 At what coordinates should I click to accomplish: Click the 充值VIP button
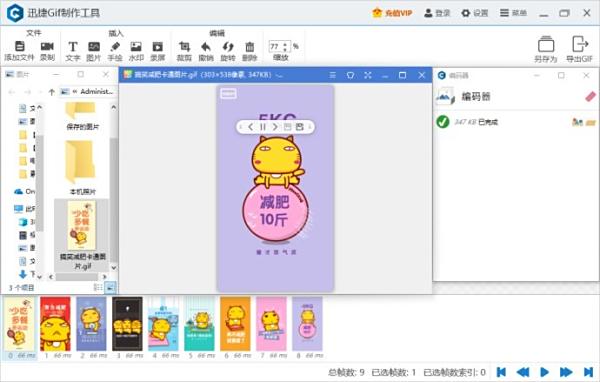click(x=392, y=13)
